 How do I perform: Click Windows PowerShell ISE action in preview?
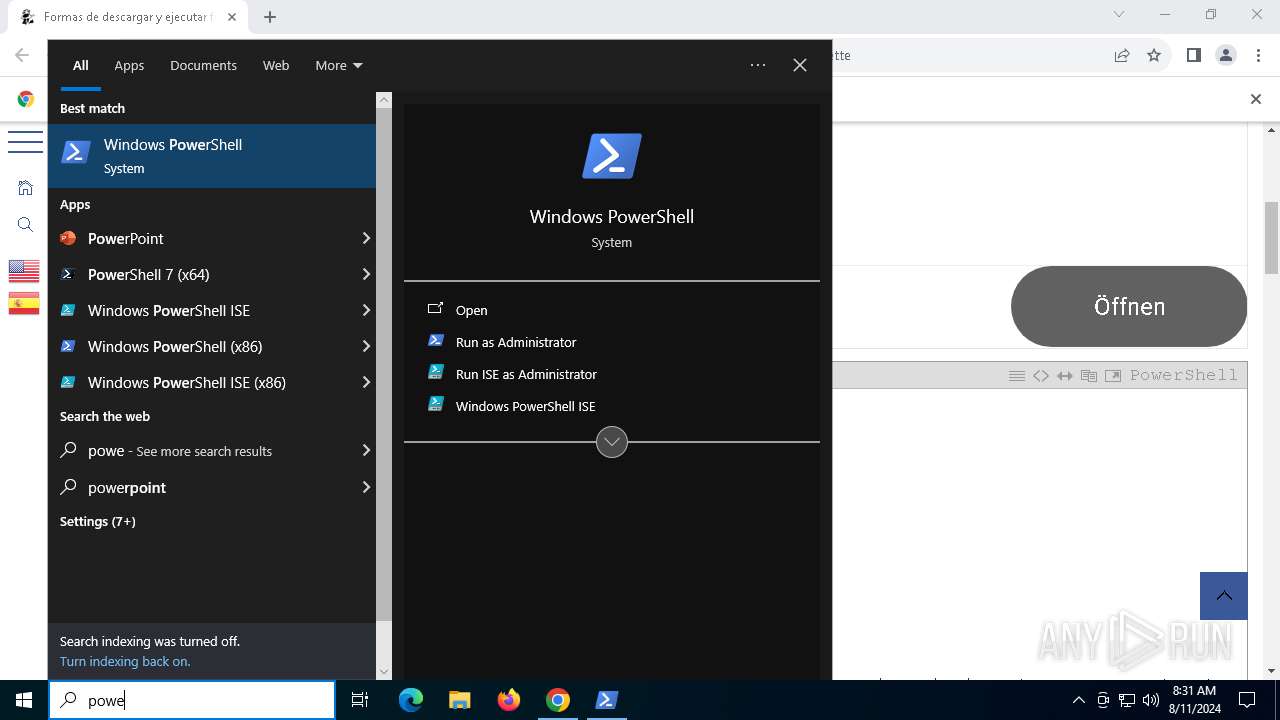coord(525,406)
